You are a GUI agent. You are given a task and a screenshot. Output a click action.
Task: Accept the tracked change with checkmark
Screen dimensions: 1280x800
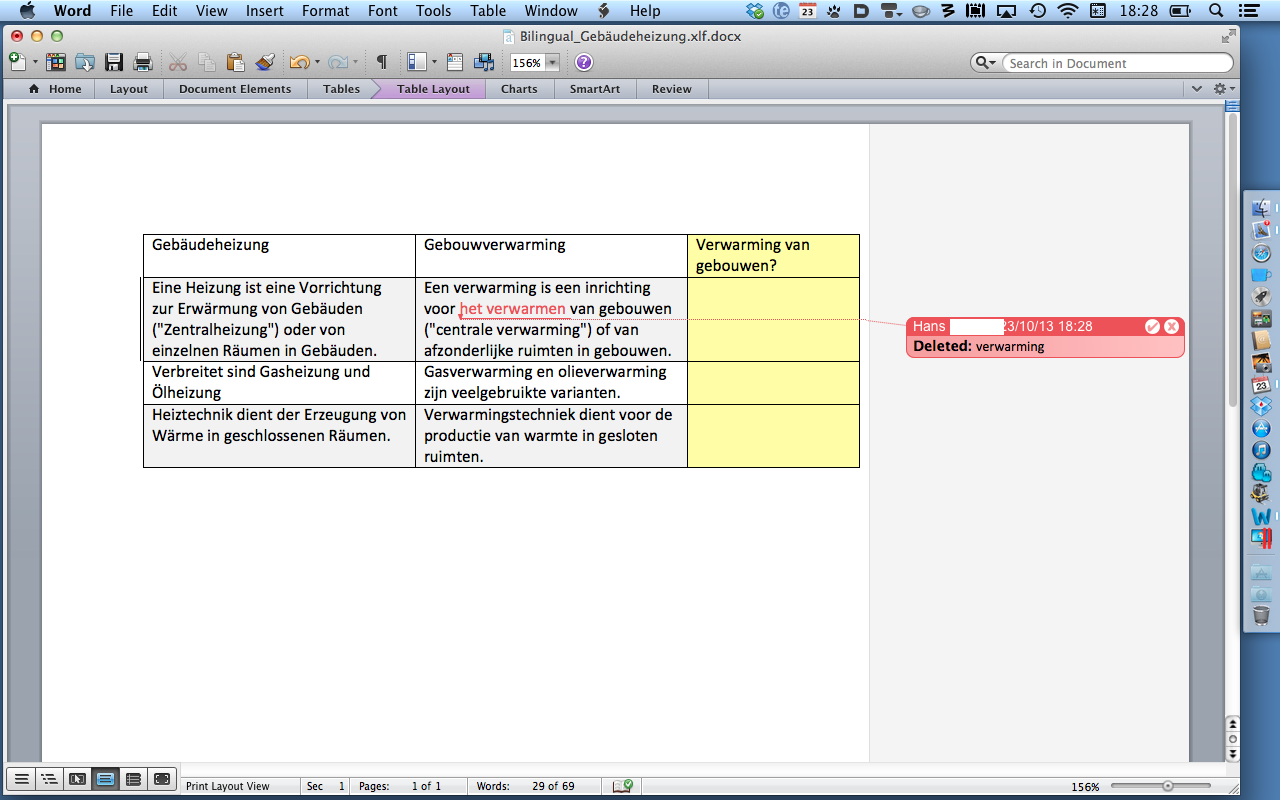point(1152,326)
